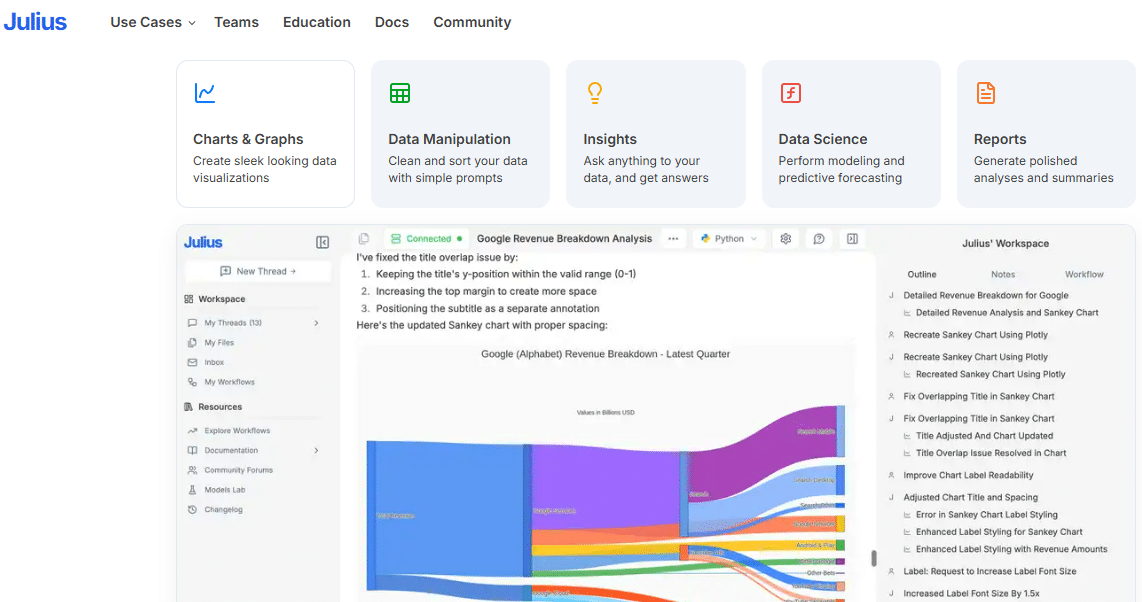The width and height of the screenshot is (1142, 602).
Task: Click the Sankey chart title text
Action: pos(605,354)
